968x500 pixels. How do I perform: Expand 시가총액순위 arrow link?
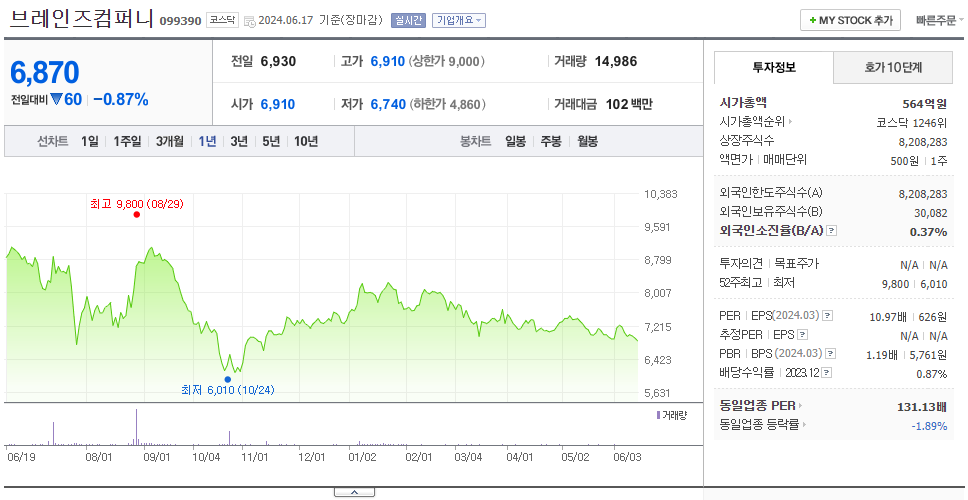[x=791, y=122]
